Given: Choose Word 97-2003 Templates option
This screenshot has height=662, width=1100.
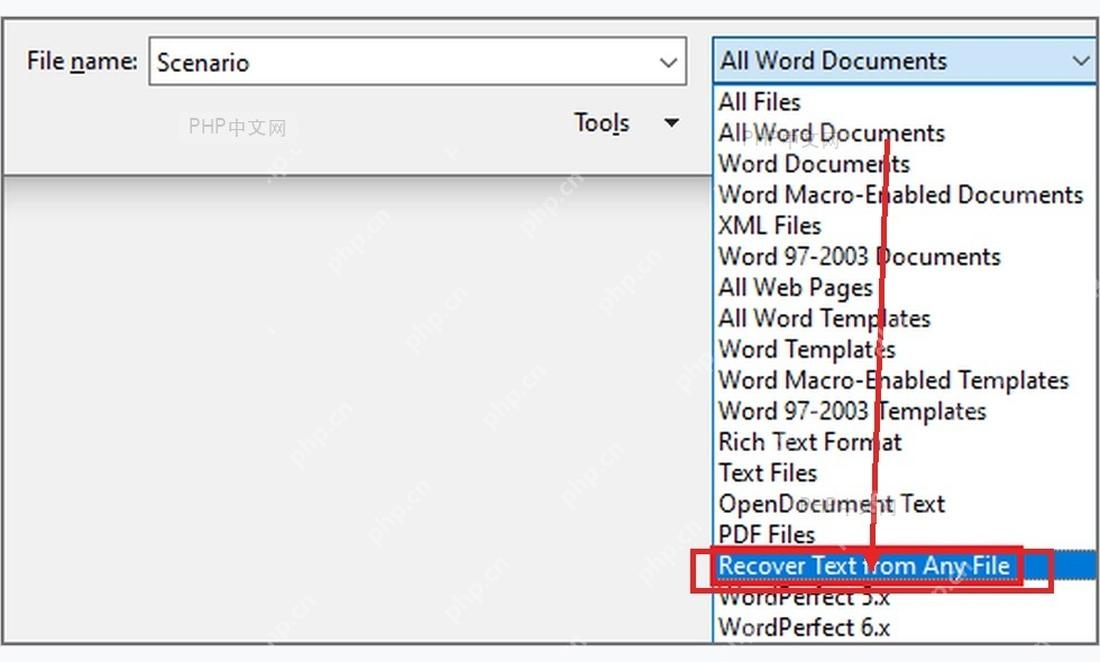Looking at the screenshot, I should point(905,411).
